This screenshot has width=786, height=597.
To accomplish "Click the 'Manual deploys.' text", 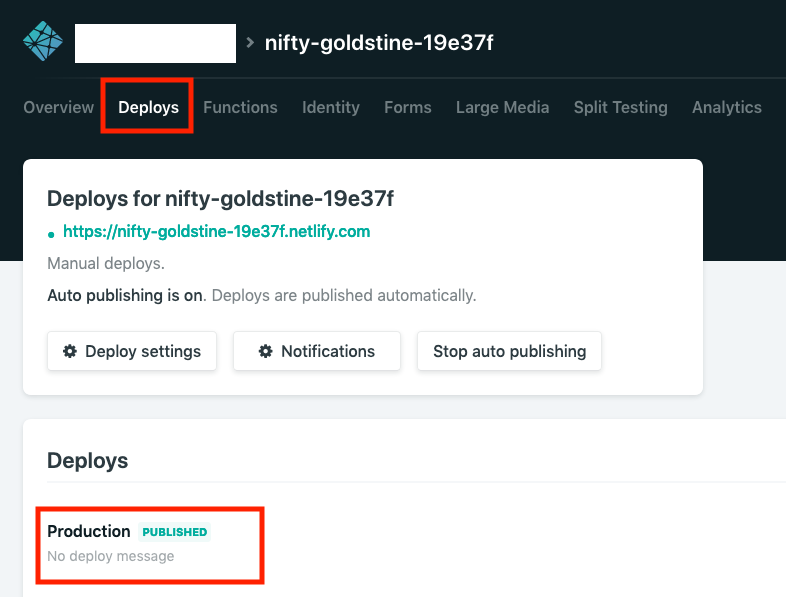I will coord(106,263).
